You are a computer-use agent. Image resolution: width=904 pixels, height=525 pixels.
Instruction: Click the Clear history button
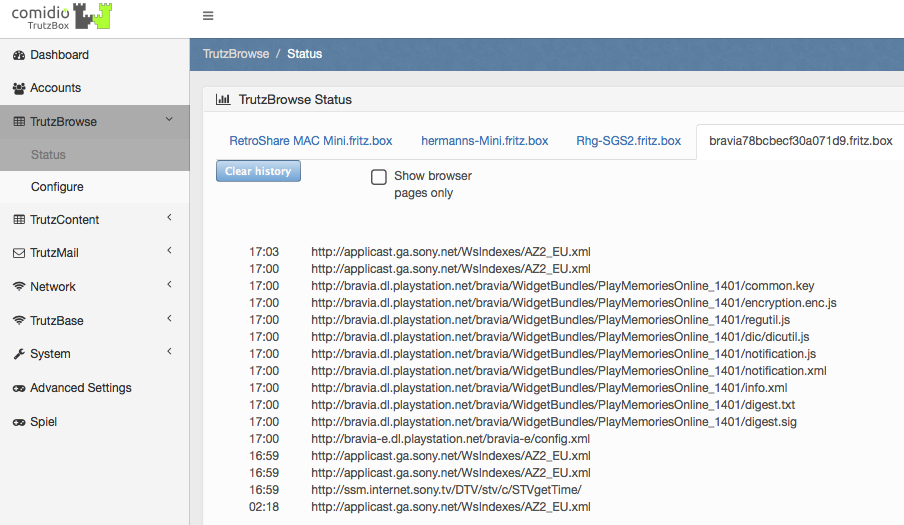(258, 171)
